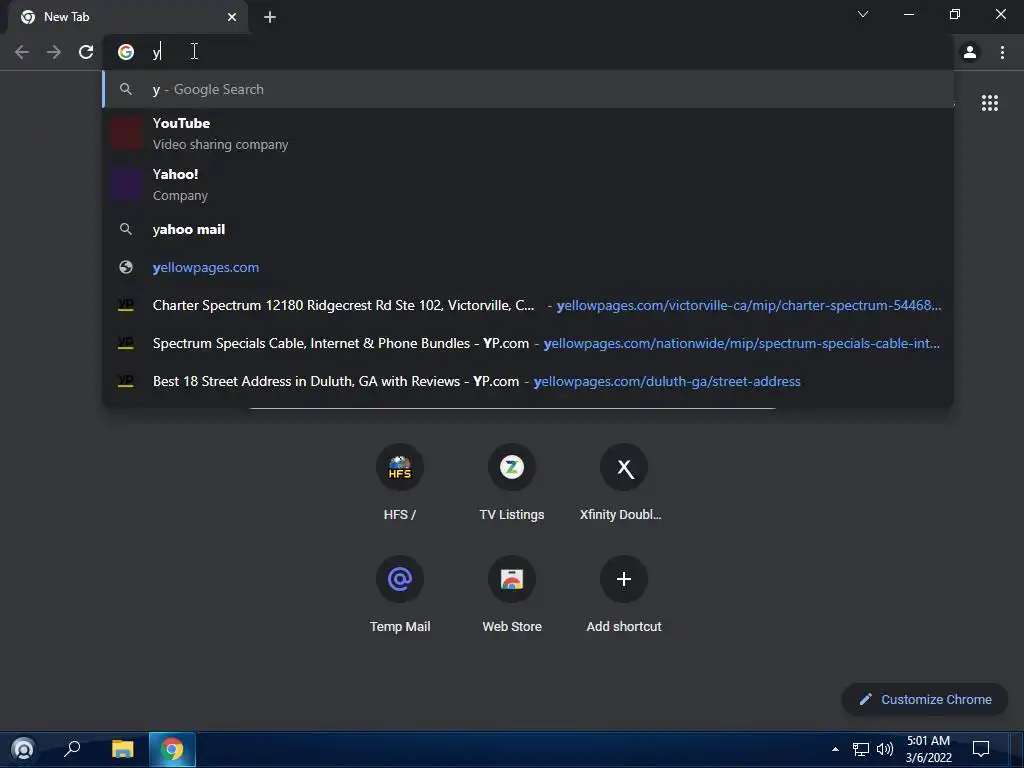1024x768 pixels.
Task: Select the New Tab tab
Action: (x=127, y=17)
